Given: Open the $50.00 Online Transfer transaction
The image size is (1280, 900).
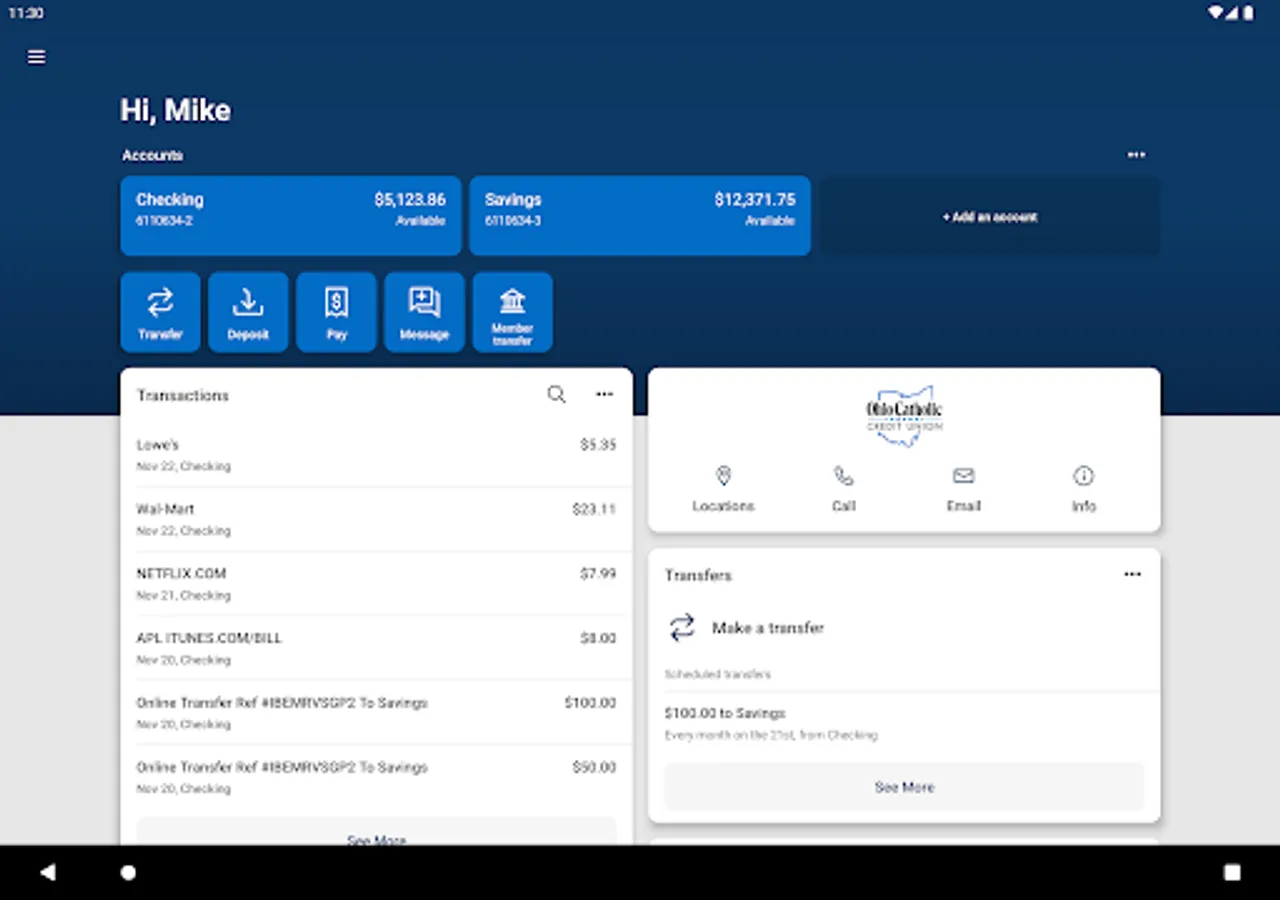Looking at the screenshot, I should coord(376,777).
